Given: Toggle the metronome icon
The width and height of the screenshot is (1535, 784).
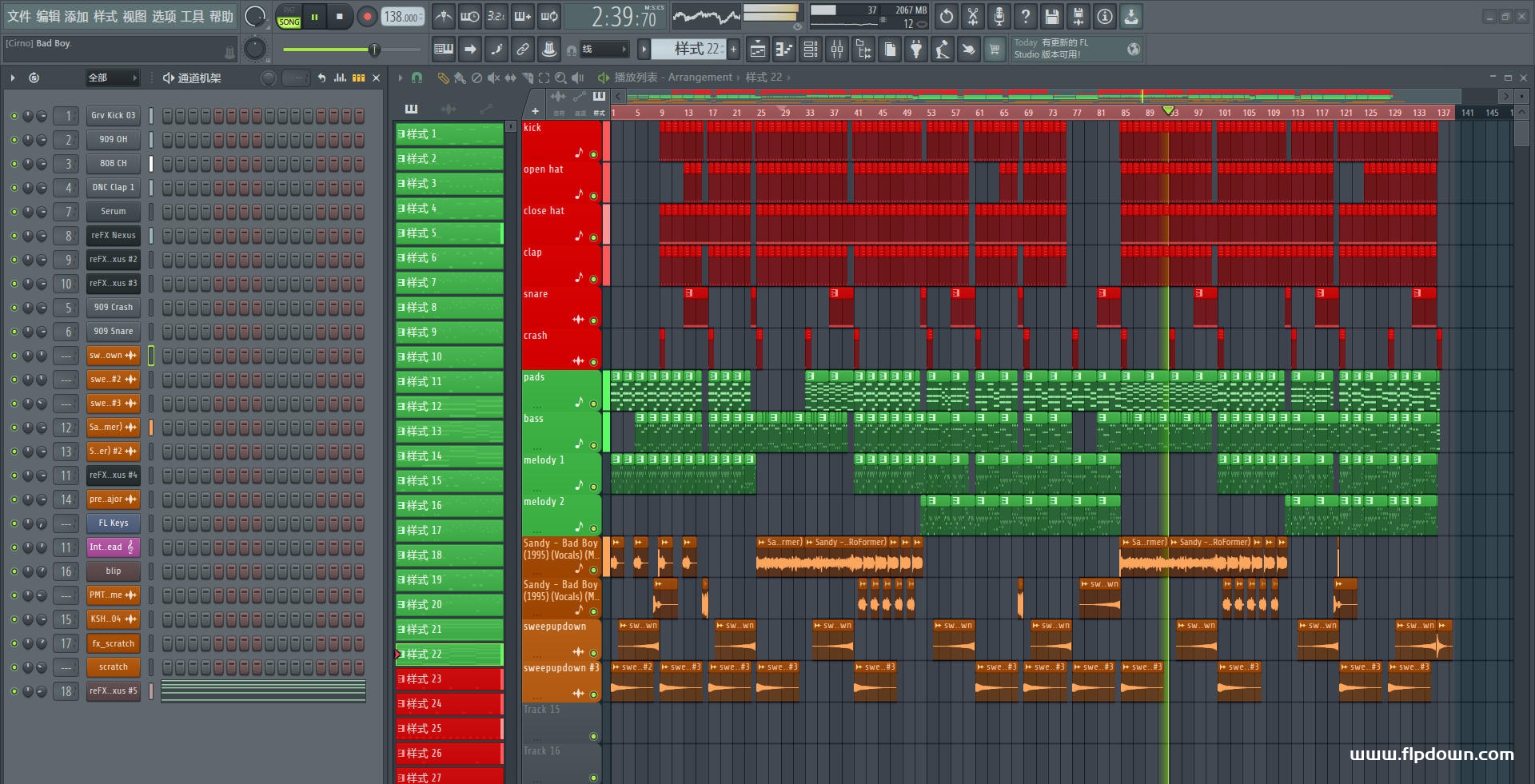Looking at the screenshot, I should (x=444, y=16).
